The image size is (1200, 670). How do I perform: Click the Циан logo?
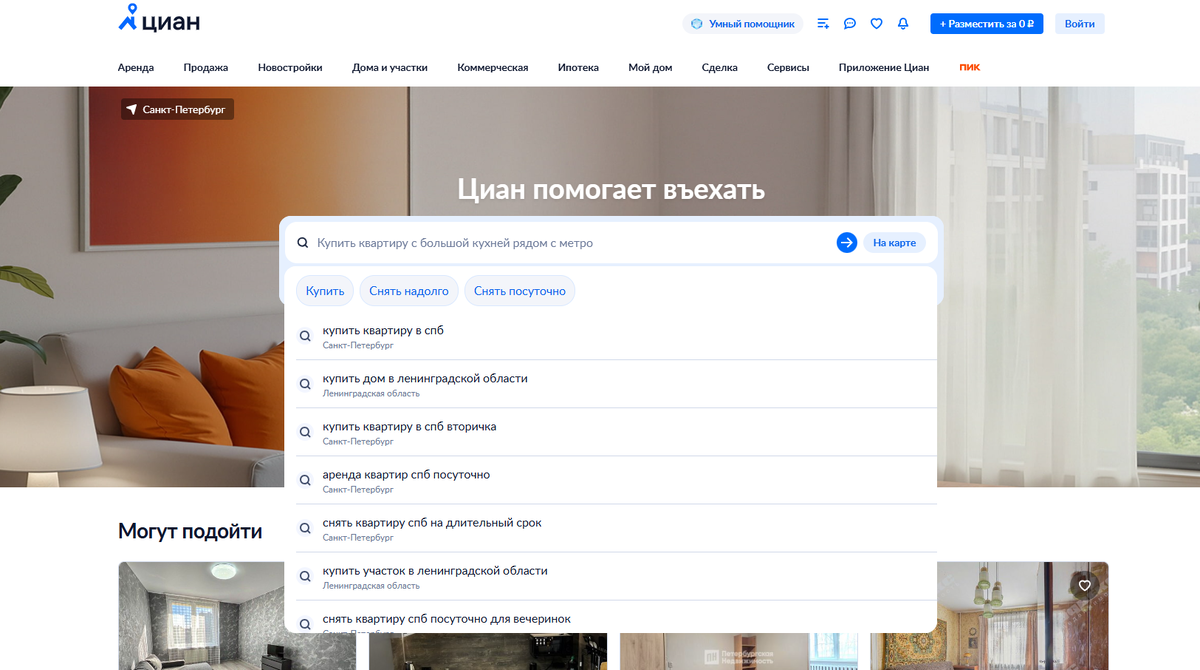click(x=158, y=20)
